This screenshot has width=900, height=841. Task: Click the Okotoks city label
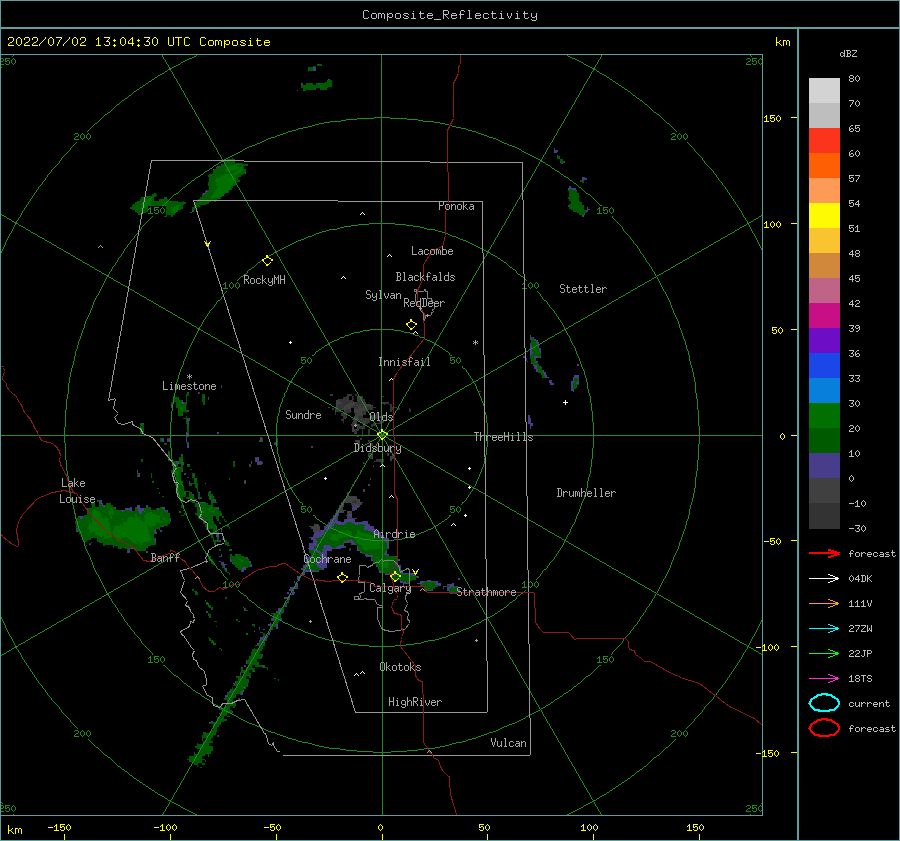click(x=400, y=667)
